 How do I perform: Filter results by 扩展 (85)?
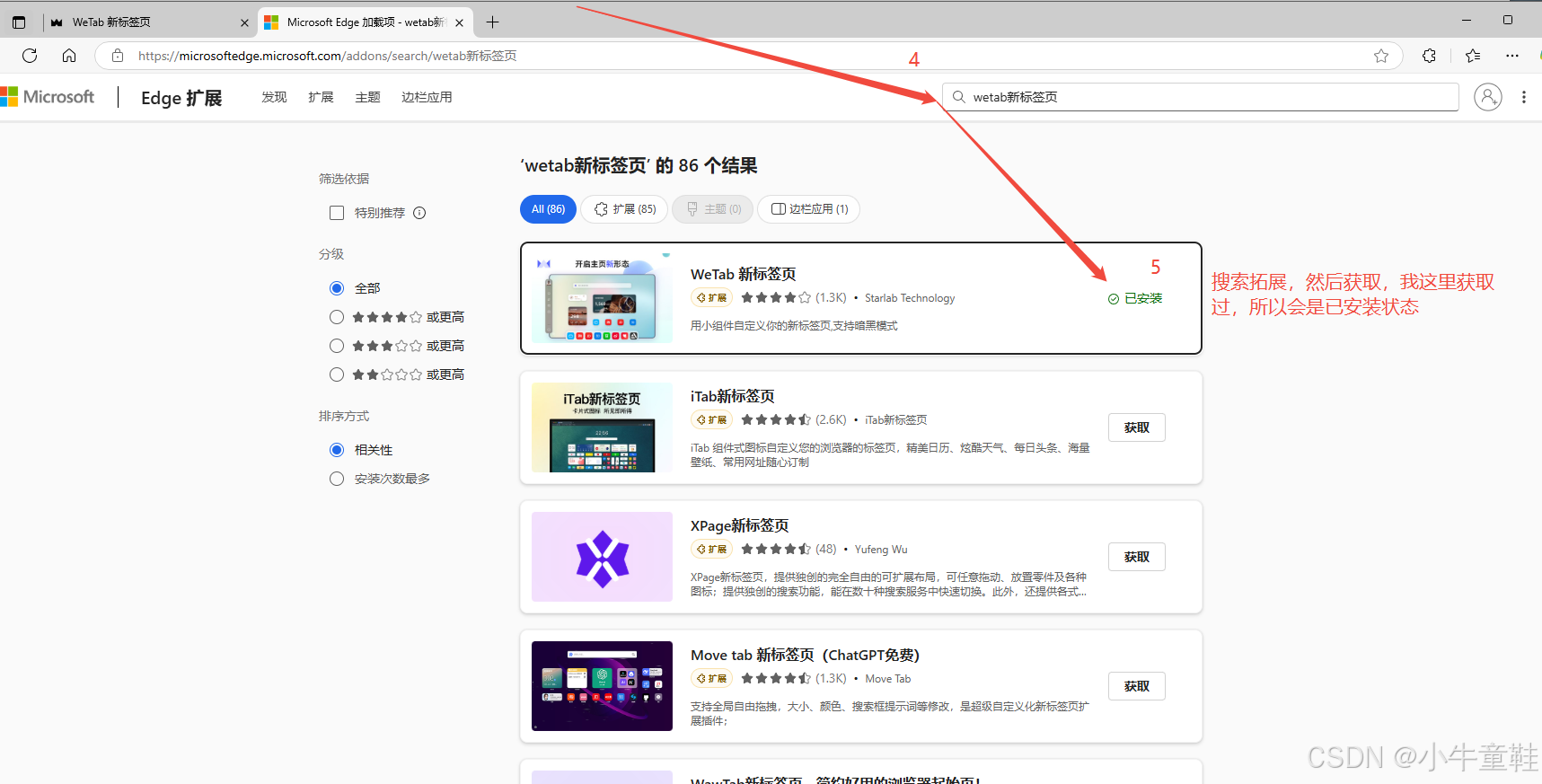[624, 209]
